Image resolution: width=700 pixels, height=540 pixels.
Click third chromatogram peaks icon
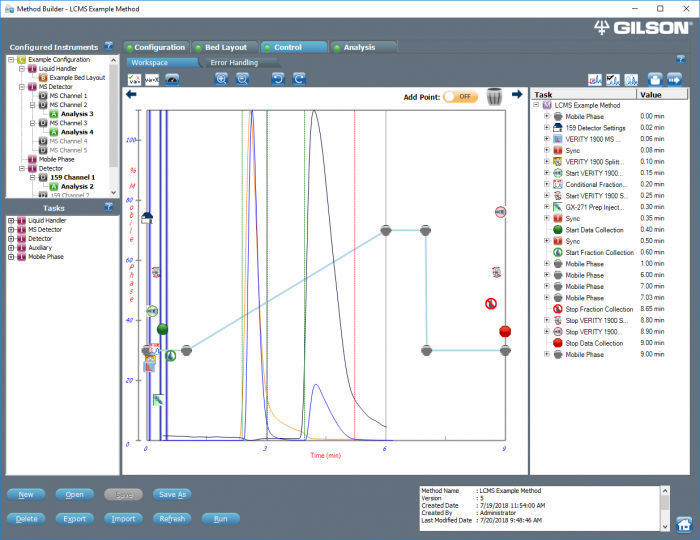(631, 80)
